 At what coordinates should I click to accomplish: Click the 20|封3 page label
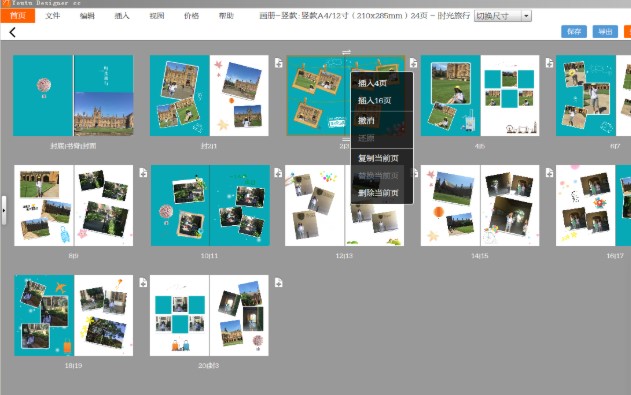point(208,365)
